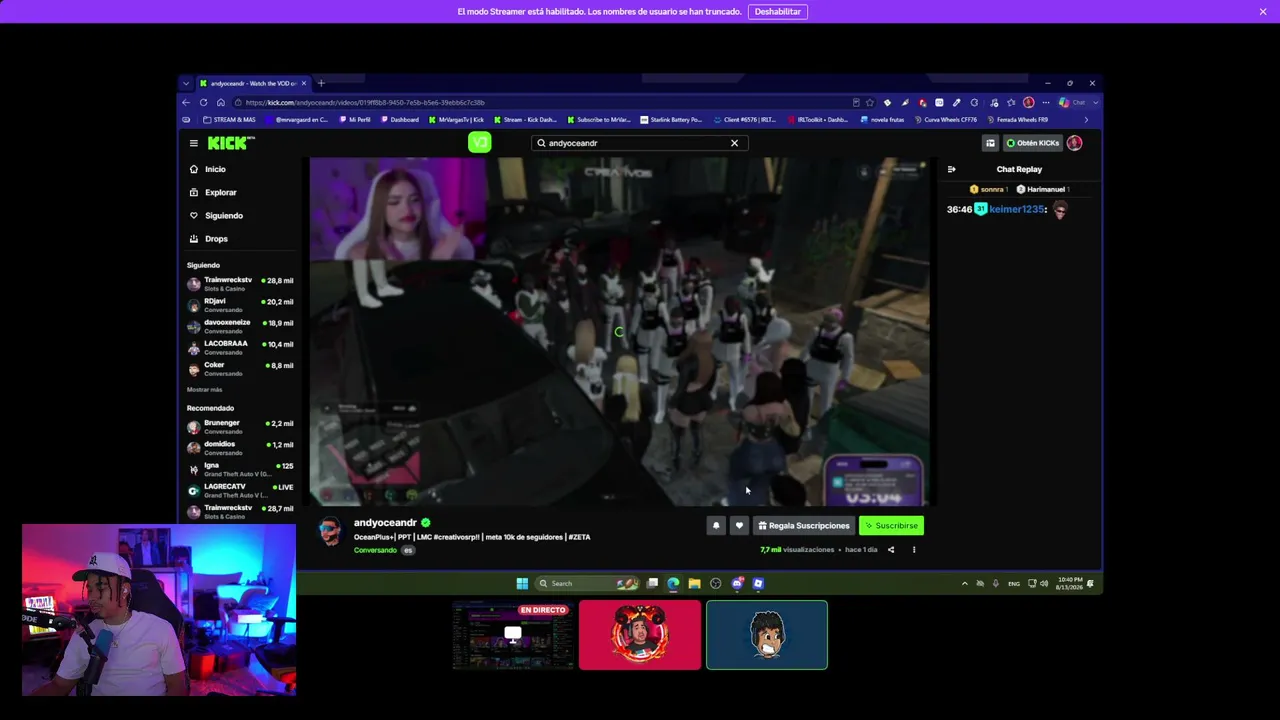Bookmark this page with star icon
Image resolution: width=1280 pixels, height=720 pixels.
tap(870, 102)
